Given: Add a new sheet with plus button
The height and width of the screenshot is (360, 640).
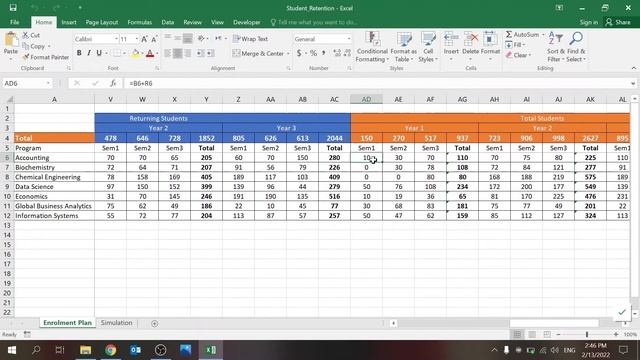Looking at the screenshot, I should 154,323.
